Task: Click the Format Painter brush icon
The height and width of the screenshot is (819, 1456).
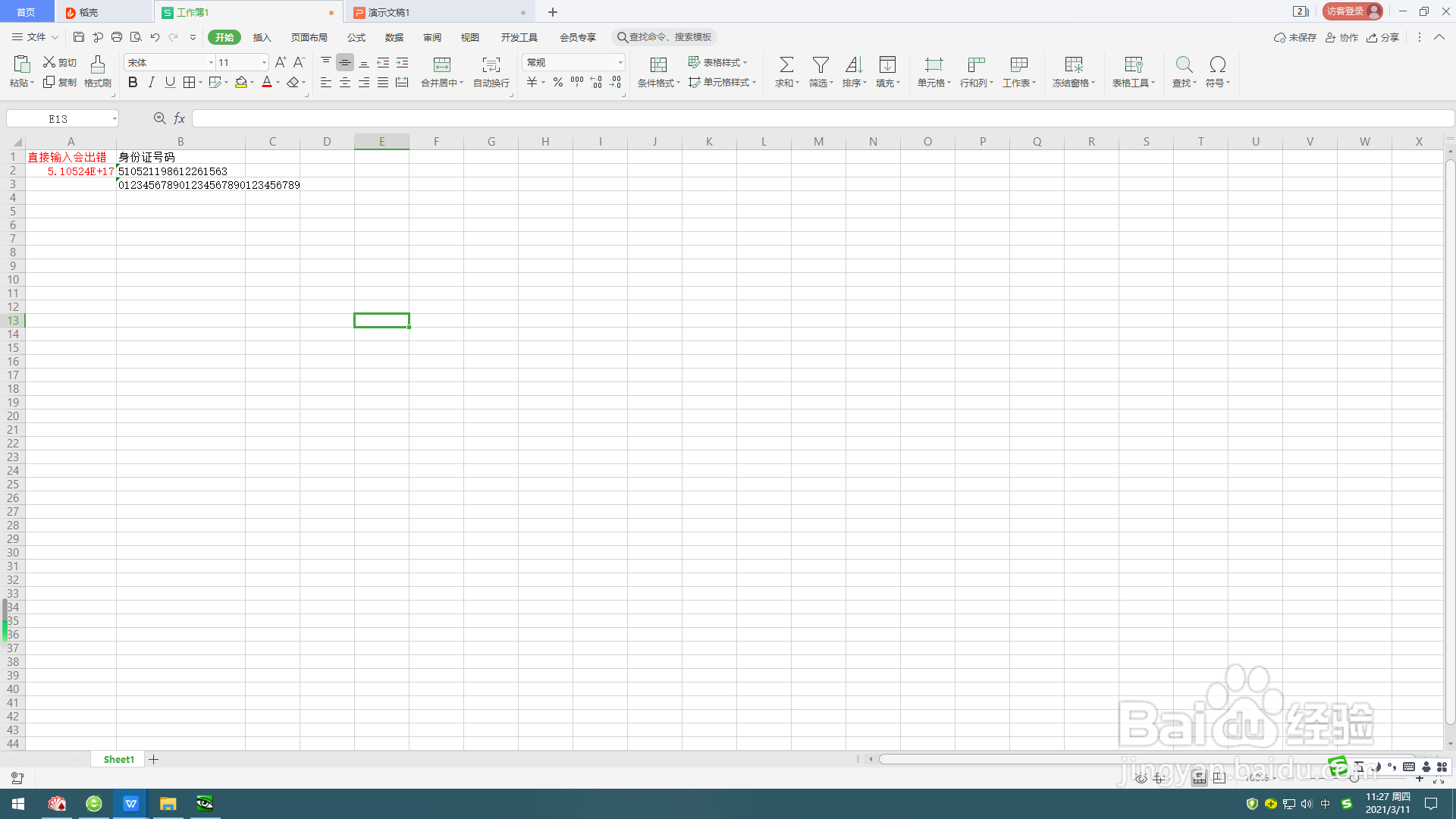Action: (x=97, y=65)
